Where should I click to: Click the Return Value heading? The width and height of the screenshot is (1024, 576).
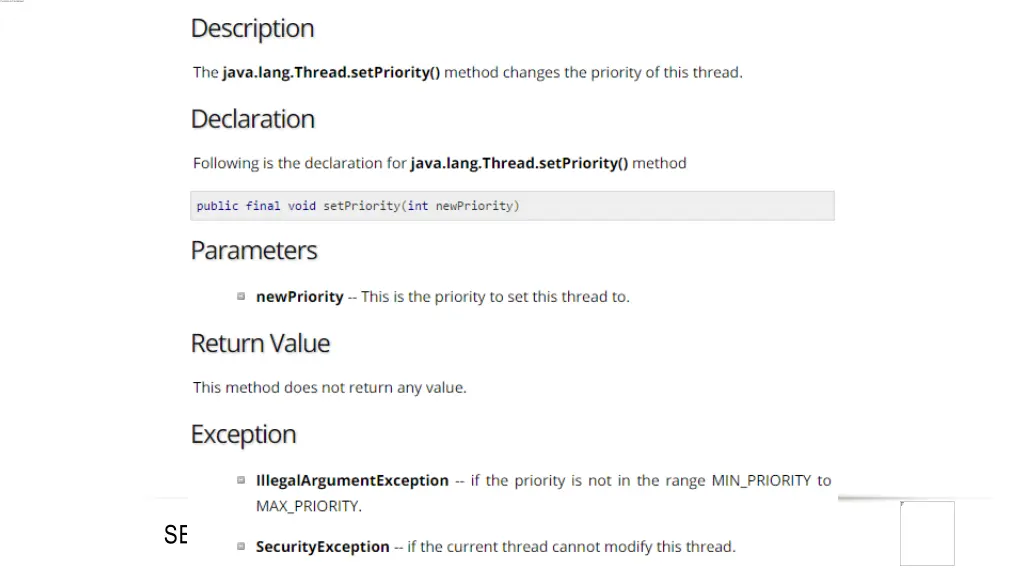(x=261, y=343)
